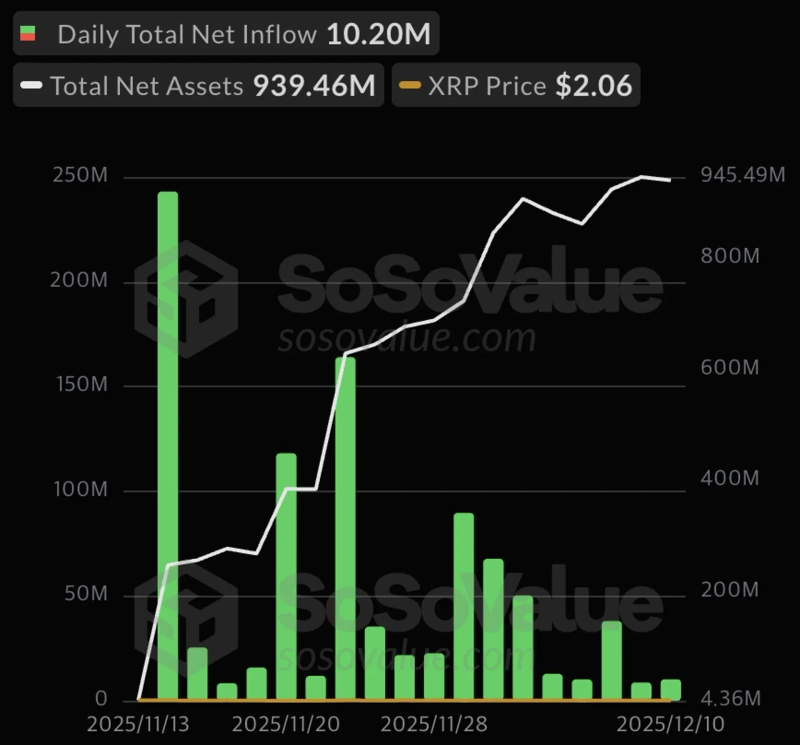Click the sosovalue.com watermark text in upper chart
The image size is (800, 745).
click(x=408, y=339)
